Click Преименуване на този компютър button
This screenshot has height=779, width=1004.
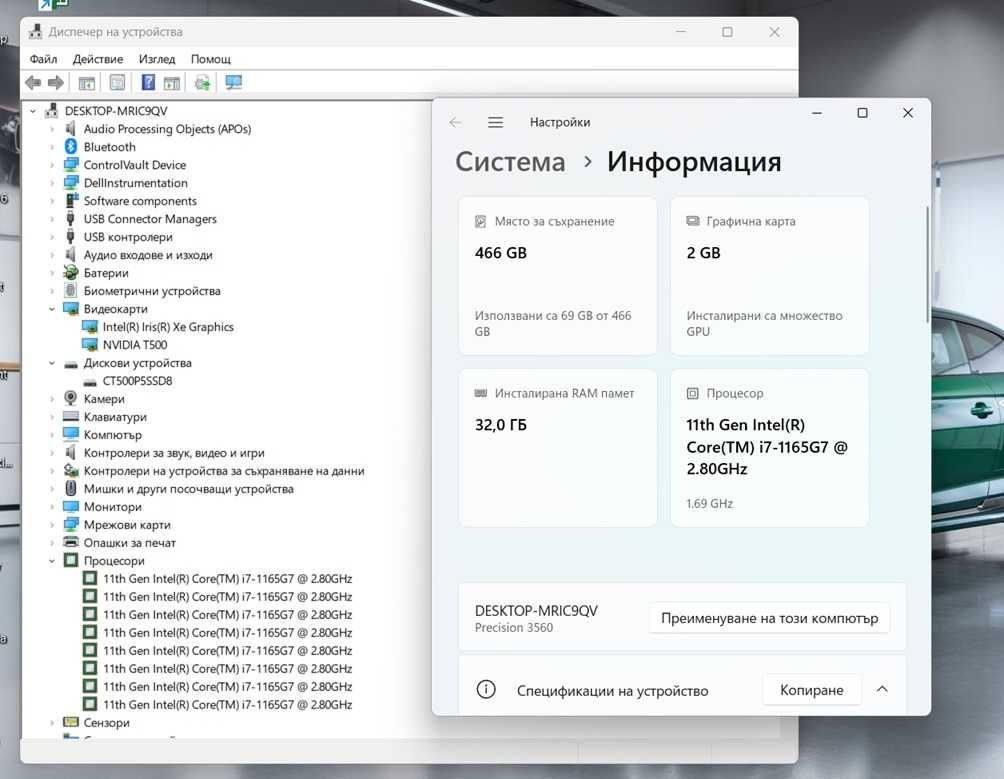(770, 618)
